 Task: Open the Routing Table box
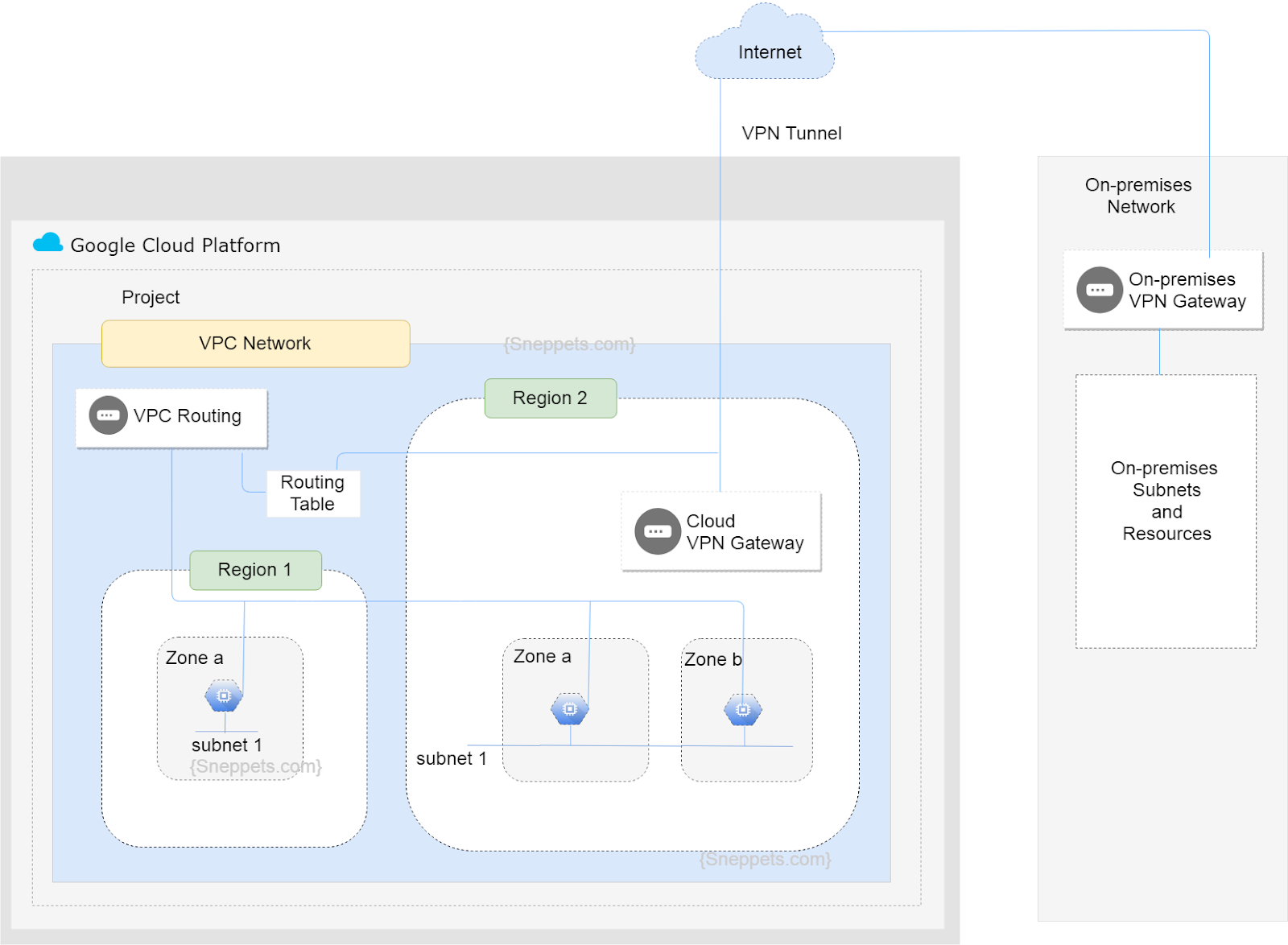312,493
